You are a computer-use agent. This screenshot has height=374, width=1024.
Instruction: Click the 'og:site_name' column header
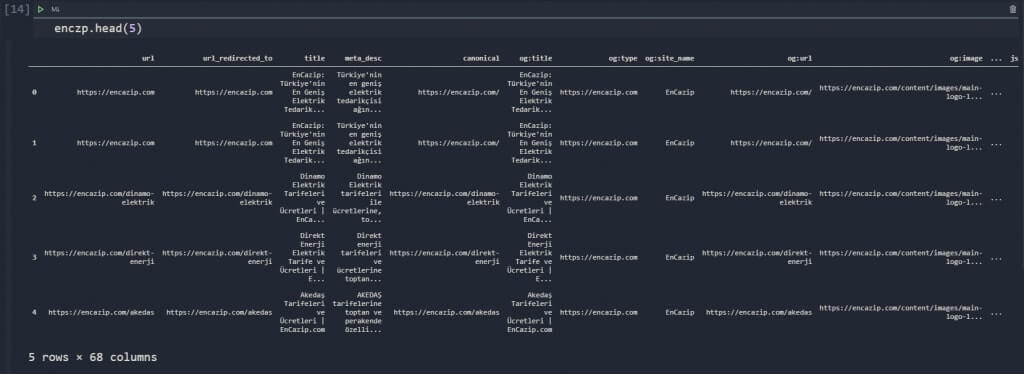tap(669, 58)
